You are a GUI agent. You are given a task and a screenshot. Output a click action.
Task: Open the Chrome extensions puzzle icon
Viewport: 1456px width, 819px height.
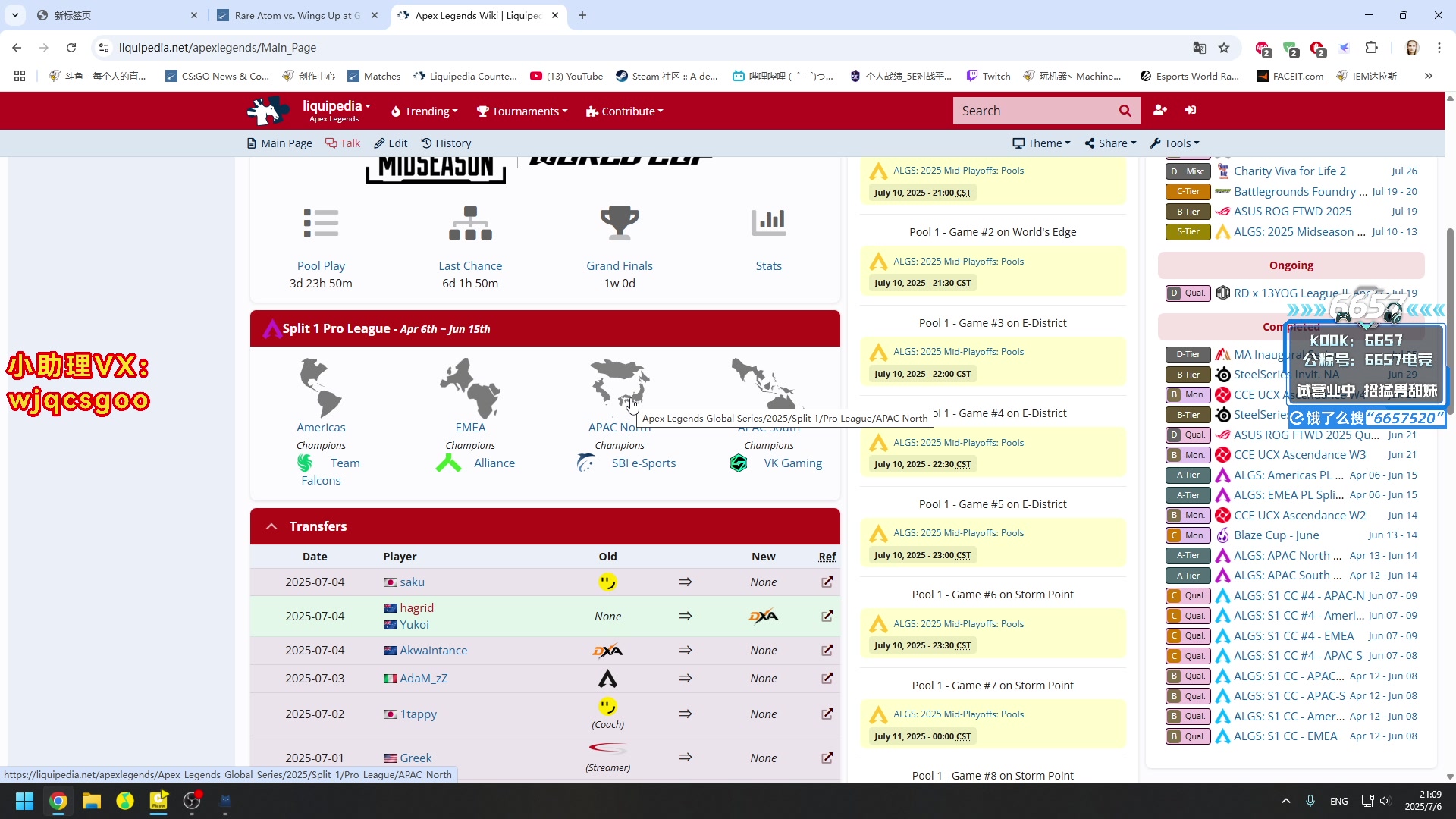point(1371,48)
